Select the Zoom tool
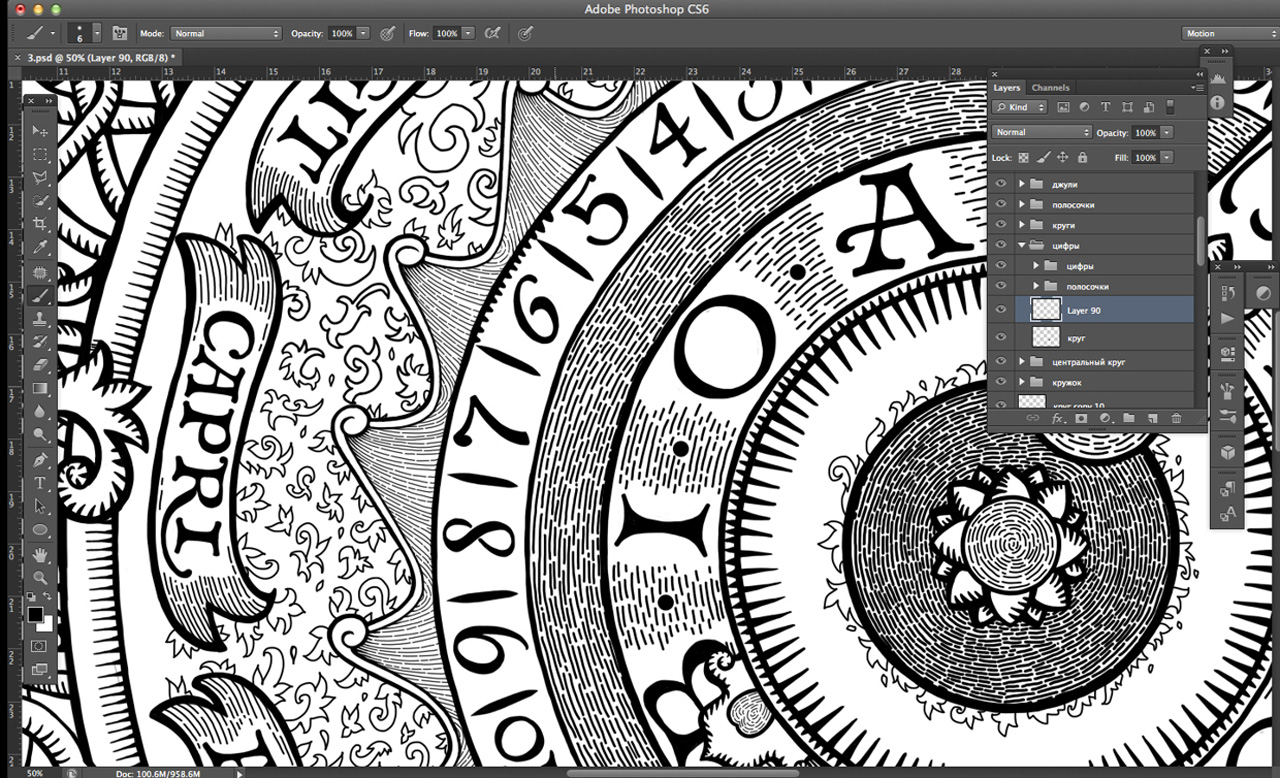Screen dimensions: 1280x778 coord(40,577)
